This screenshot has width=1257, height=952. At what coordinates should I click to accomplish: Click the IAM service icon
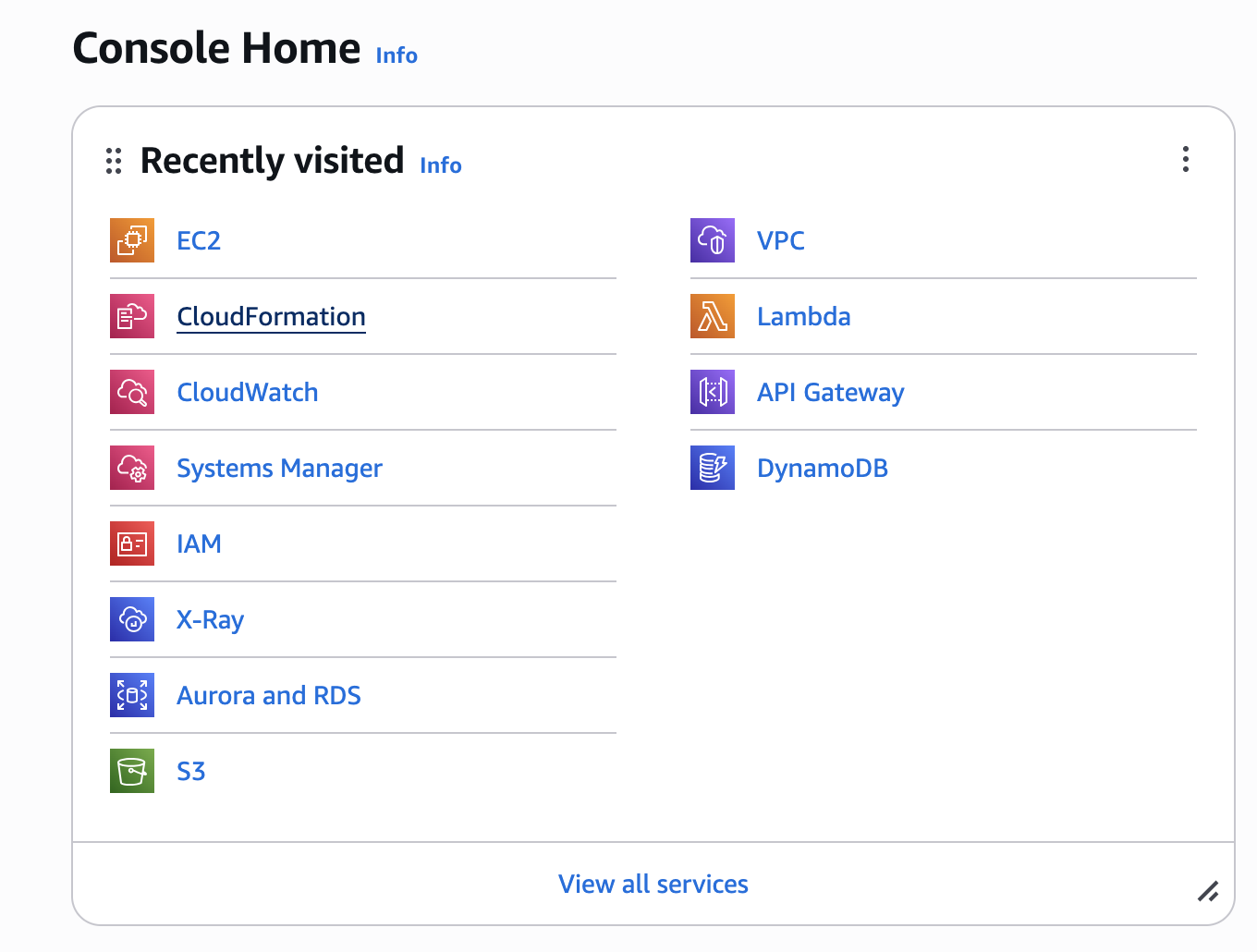[x=131, y=543]
